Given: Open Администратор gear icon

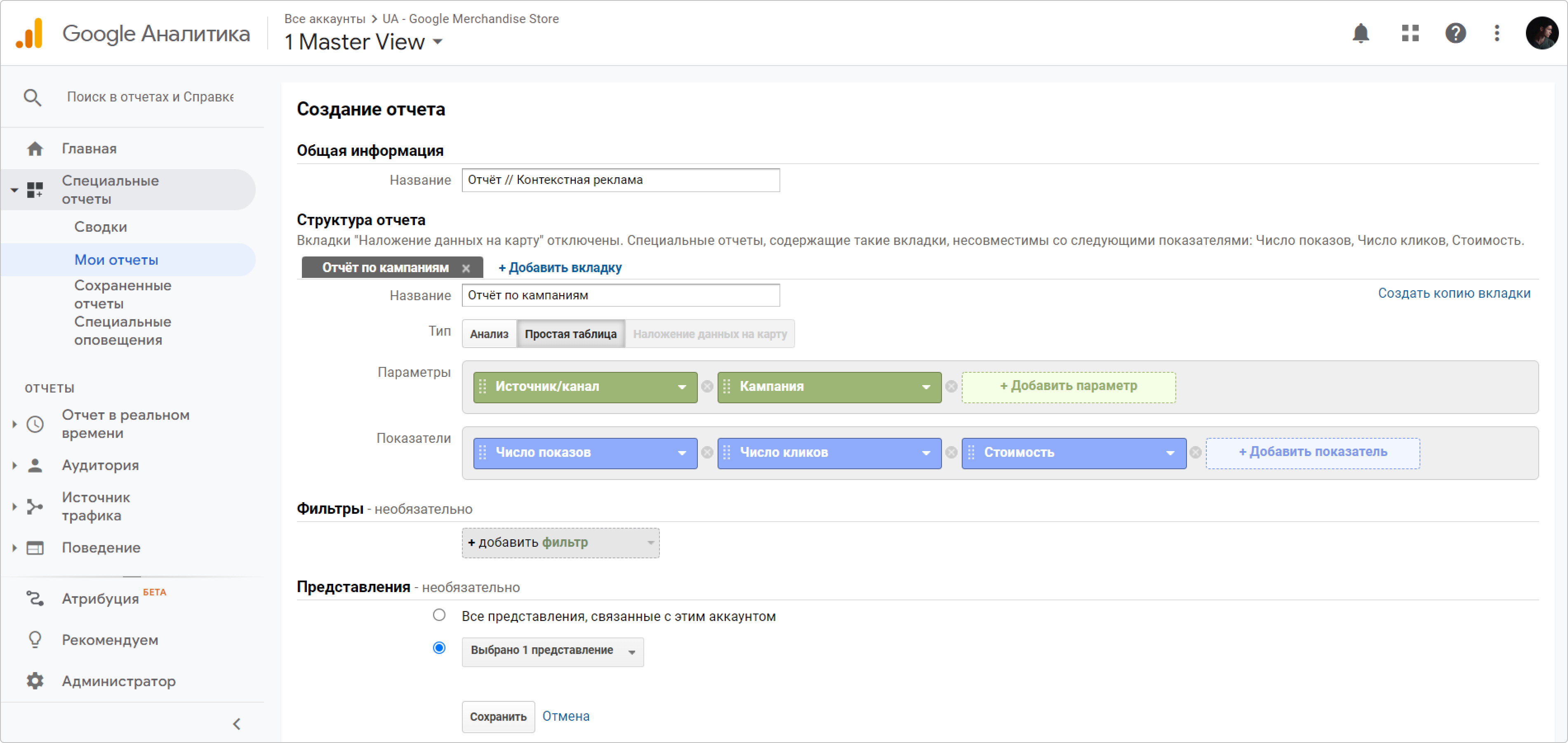Looking at the screenshot, I should coord(35,680).
